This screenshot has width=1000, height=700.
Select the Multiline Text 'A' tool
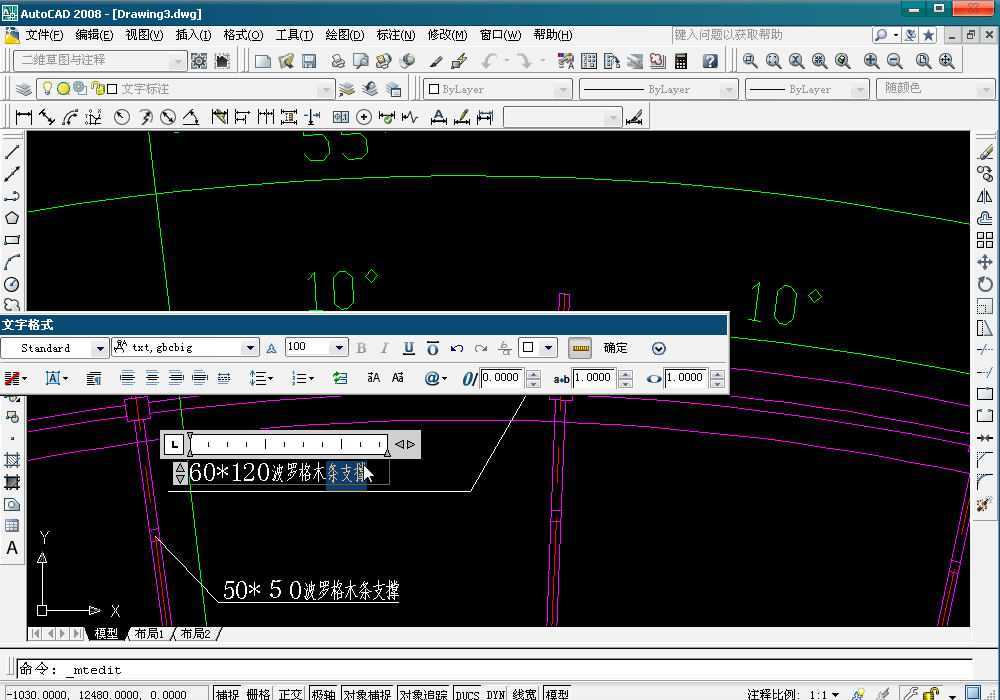pyautogui.click(x=12, y=548)
